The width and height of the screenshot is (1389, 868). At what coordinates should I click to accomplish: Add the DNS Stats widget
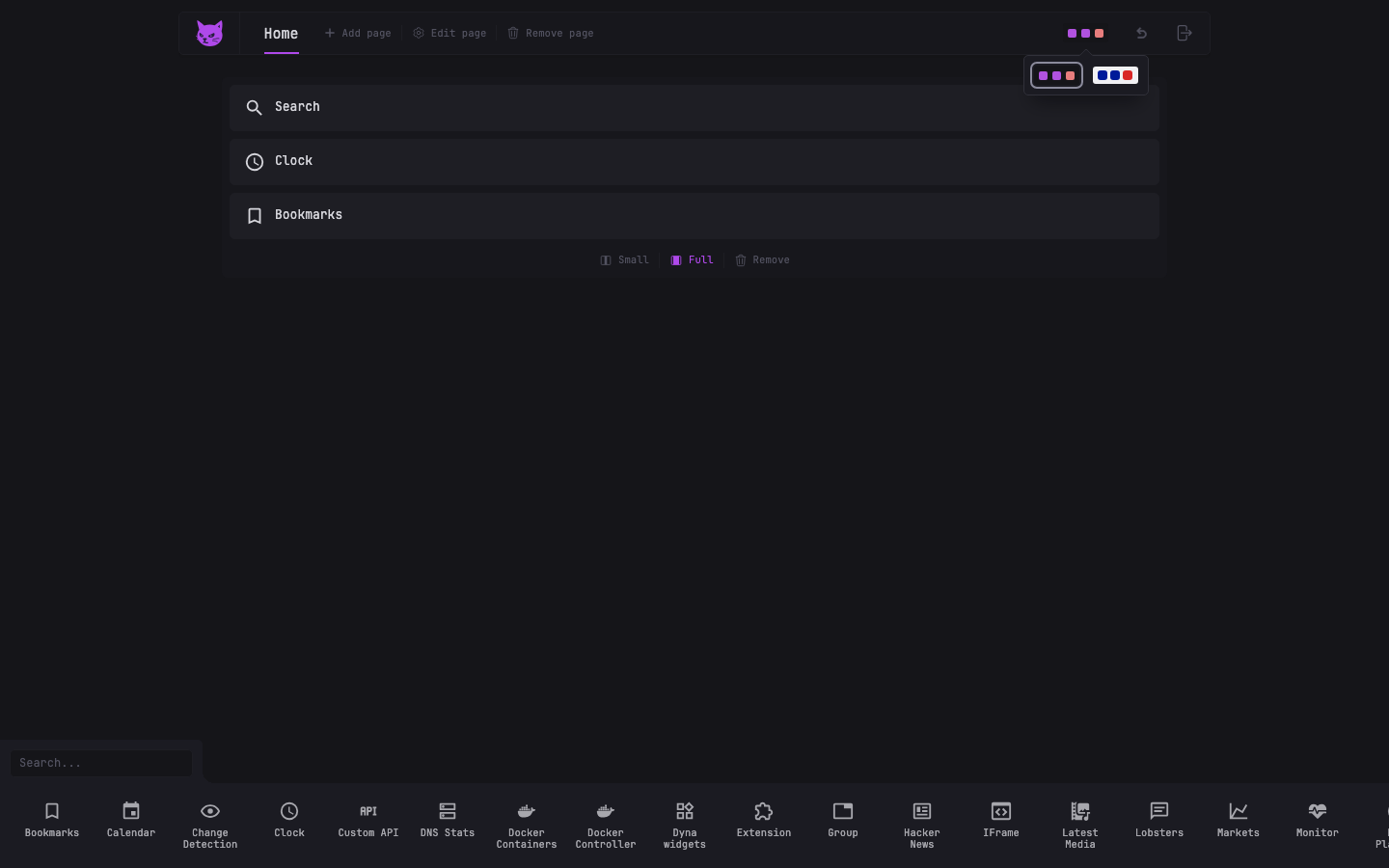coord(448,821)
